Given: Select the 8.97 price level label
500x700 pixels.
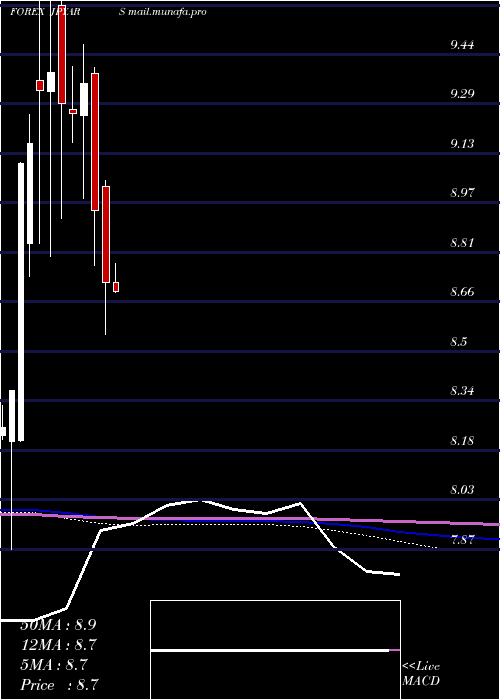Looking at the screenshot, I should click(462, 193).
